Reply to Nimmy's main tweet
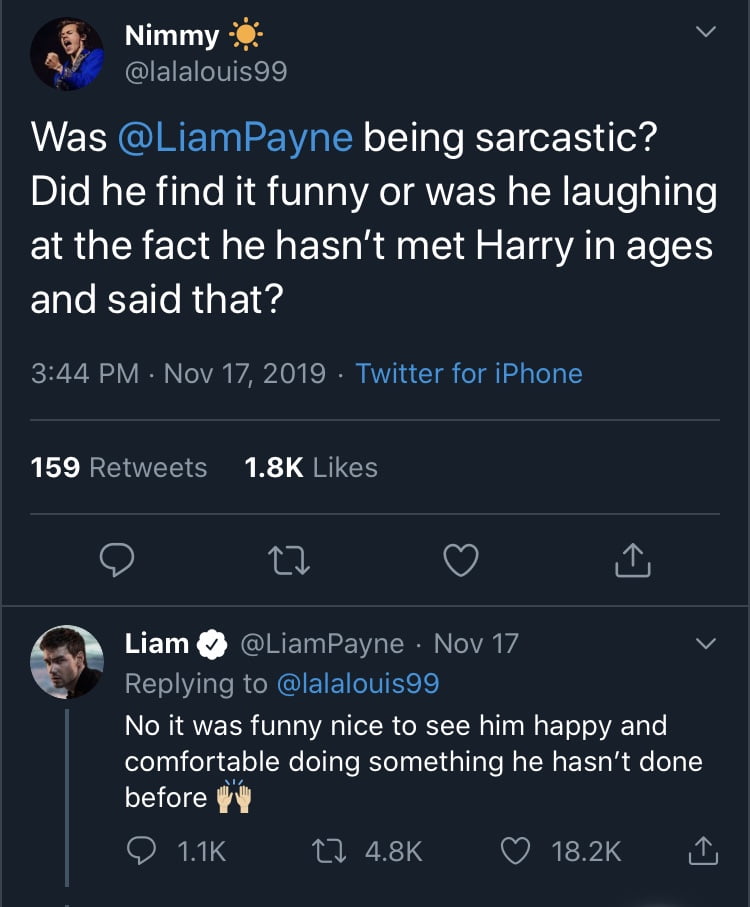 pos(117,562)
